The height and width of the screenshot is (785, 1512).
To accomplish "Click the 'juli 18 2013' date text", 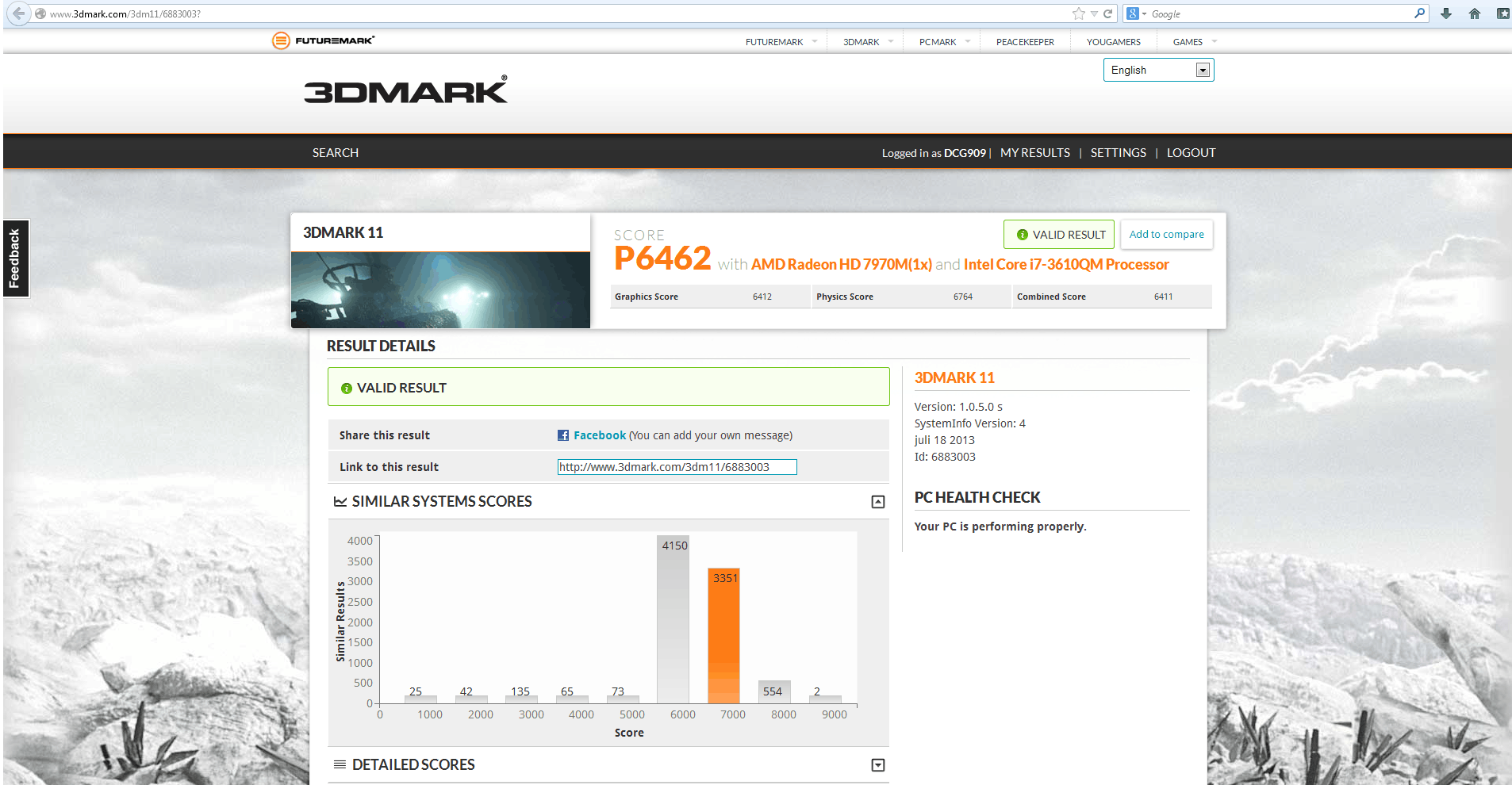I will tap(944, 440).
